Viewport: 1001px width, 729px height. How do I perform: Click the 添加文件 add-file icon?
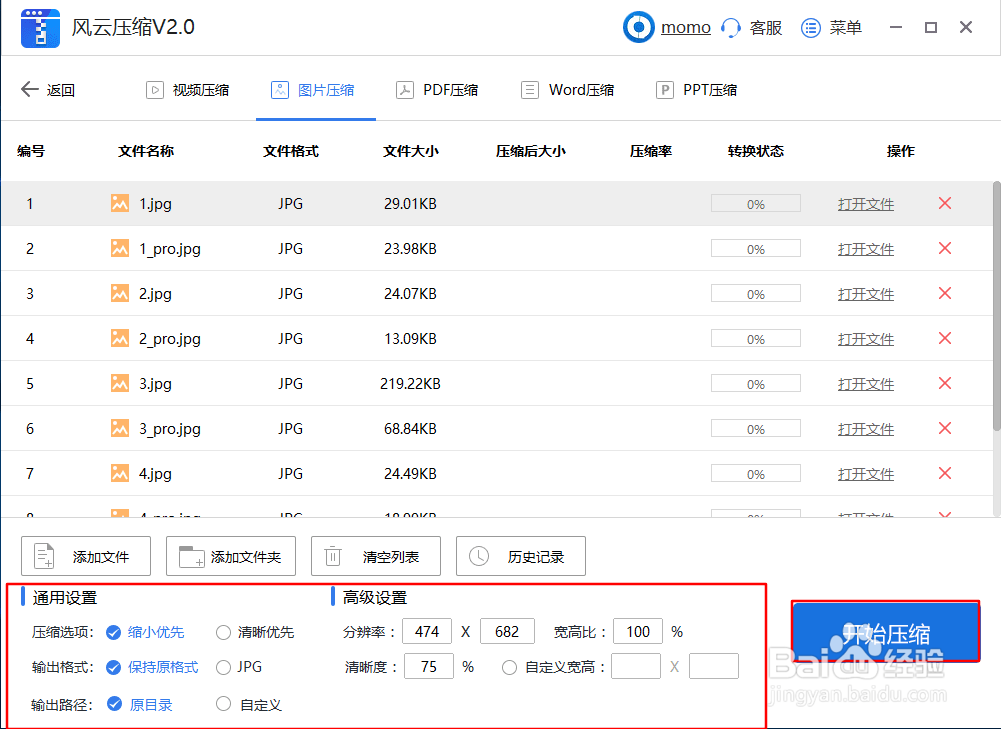tap(42, 556)
